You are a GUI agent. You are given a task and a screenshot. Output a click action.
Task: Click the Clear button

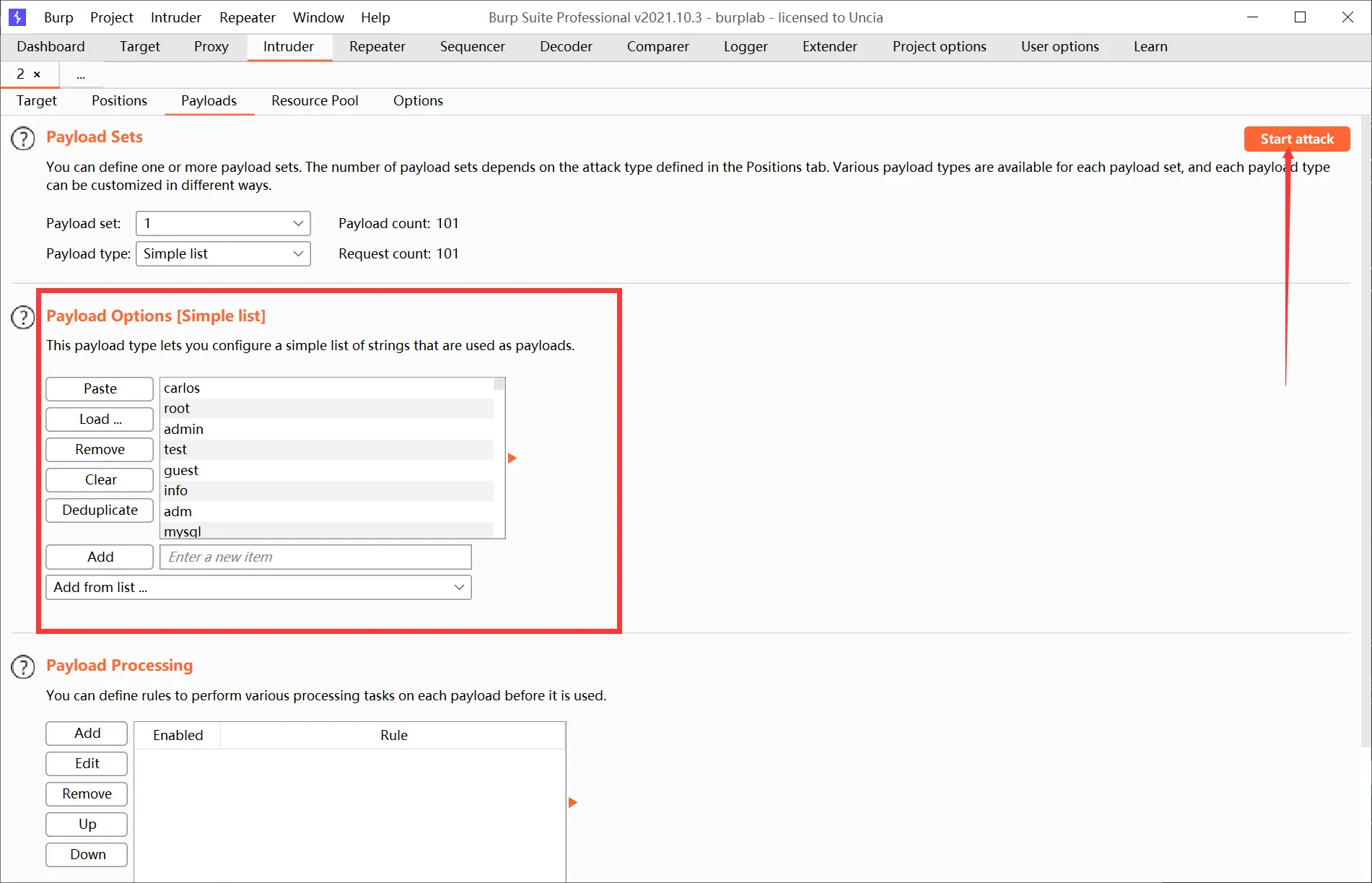(100, 479)
